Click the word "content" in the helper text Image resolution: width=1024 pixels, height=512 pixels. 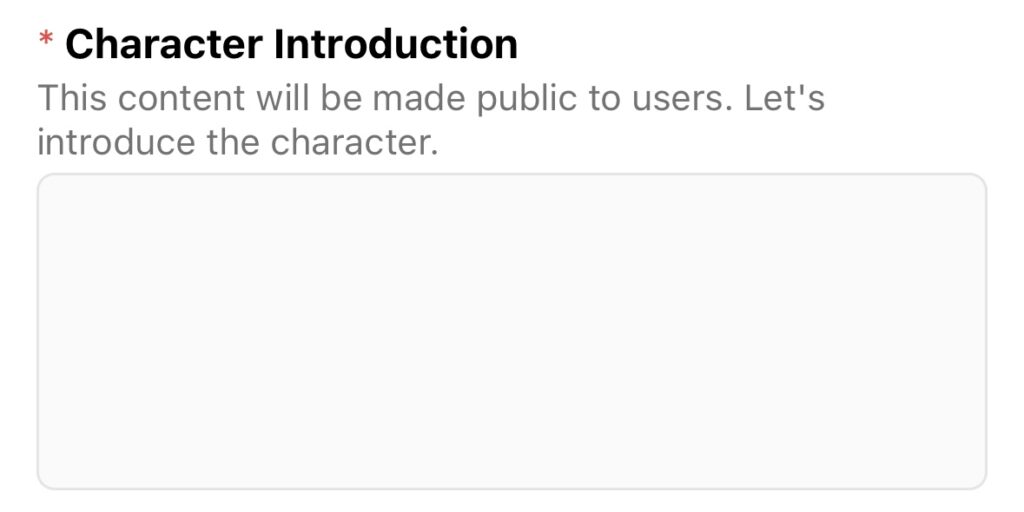pyautogui.click(x=182, y=98)
